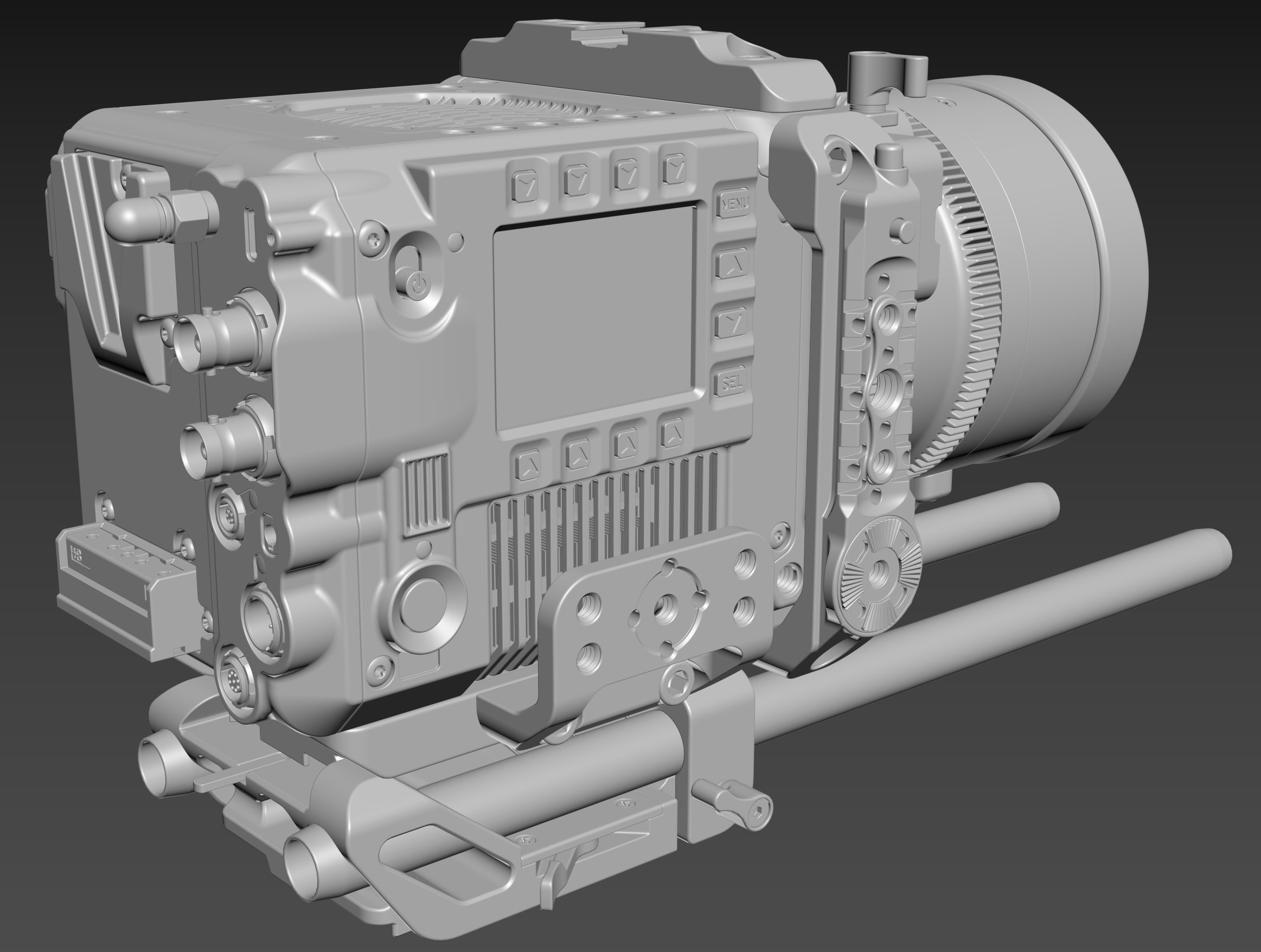Image resolution: width=1261 pixels, height=952 pixels.
Task: Click the leftmost soft key above the screen
Action: pyautogui.click(x=524, y=186)
